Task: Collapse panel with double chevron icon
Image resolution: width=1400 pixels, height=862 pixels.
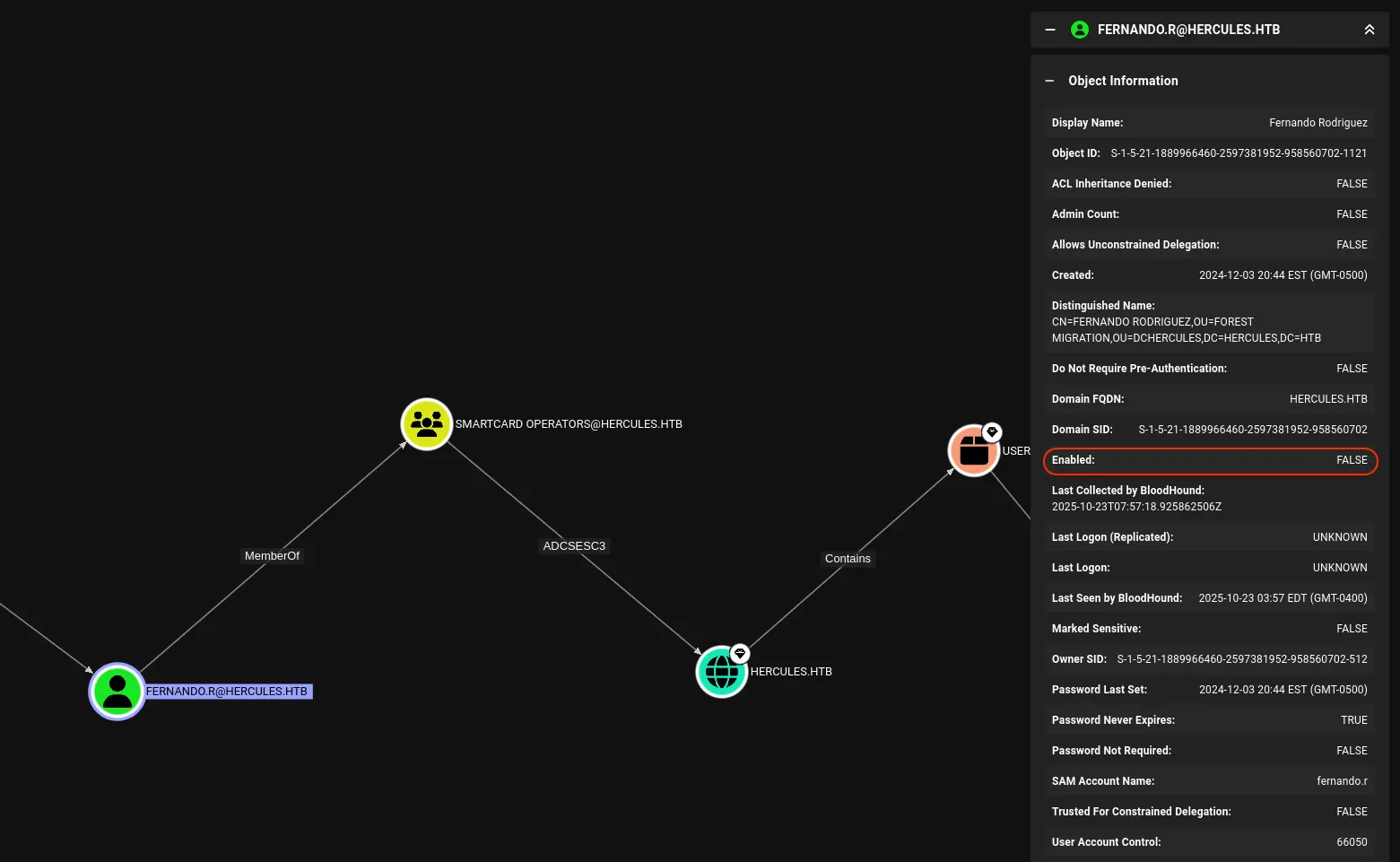Action: (x=1370, y=30)
